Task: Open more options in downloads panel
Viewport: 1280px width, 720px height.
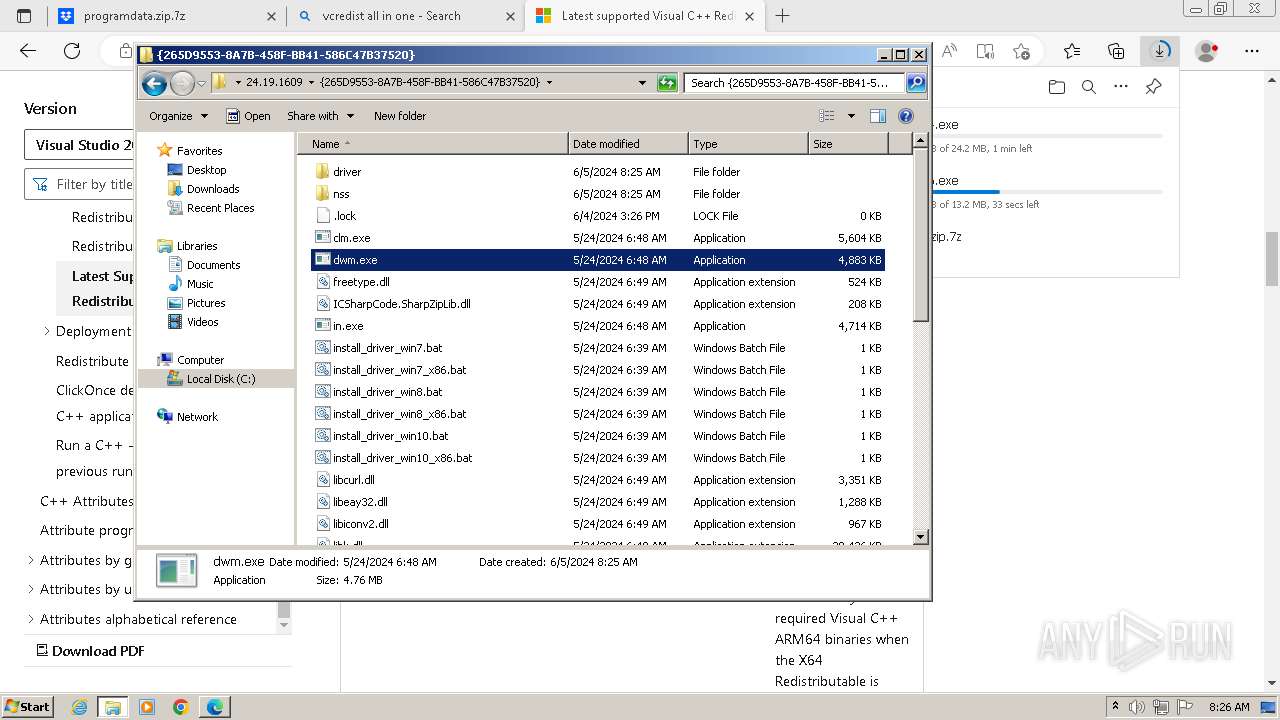Action: pos(1121,87)
